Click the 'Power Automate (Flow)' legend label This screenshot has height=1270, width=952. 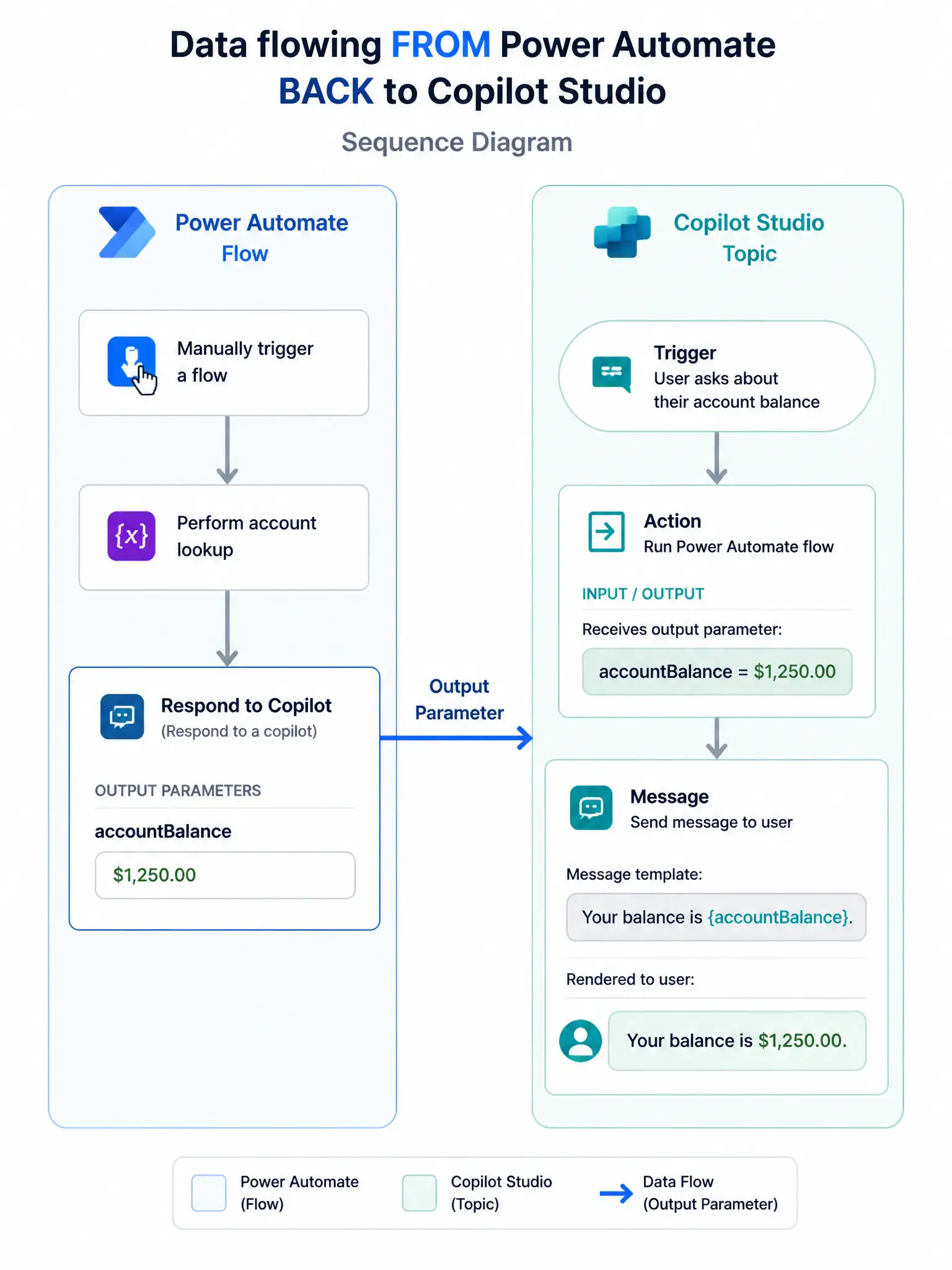(x=299, y=1192)
